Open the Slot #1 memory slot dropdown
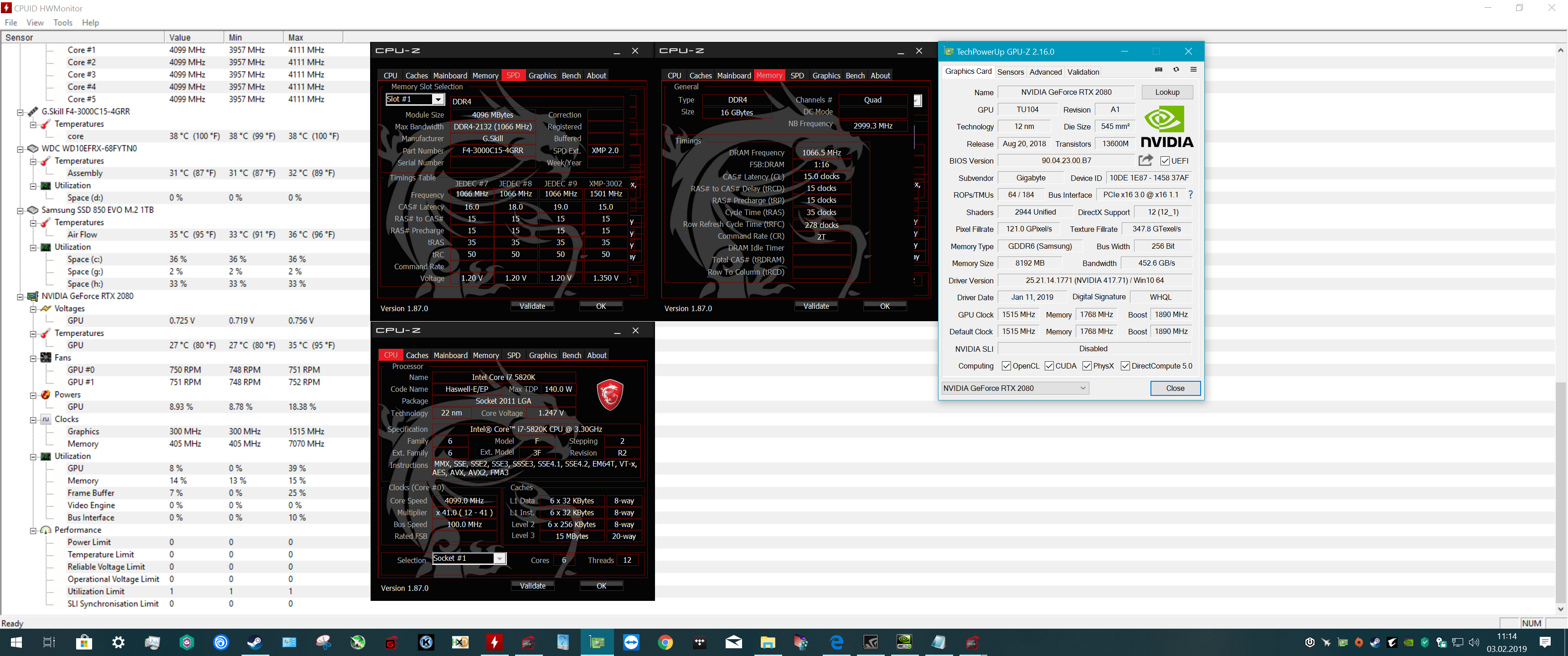The height and width of the screenshot is (656, 1568). click(x=438, y=99)
